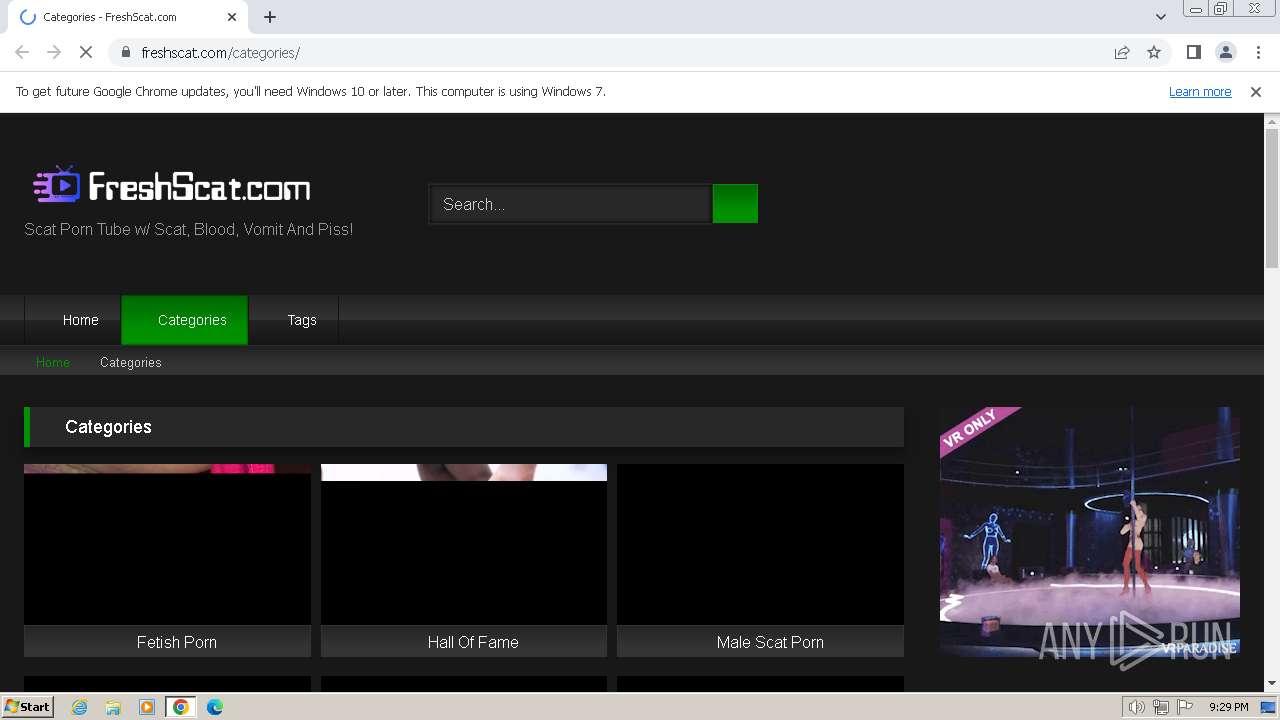This screenshot has height=720, width=1280.
Task: Open the VR Only advertisement banner
Action: (1090, 532)
